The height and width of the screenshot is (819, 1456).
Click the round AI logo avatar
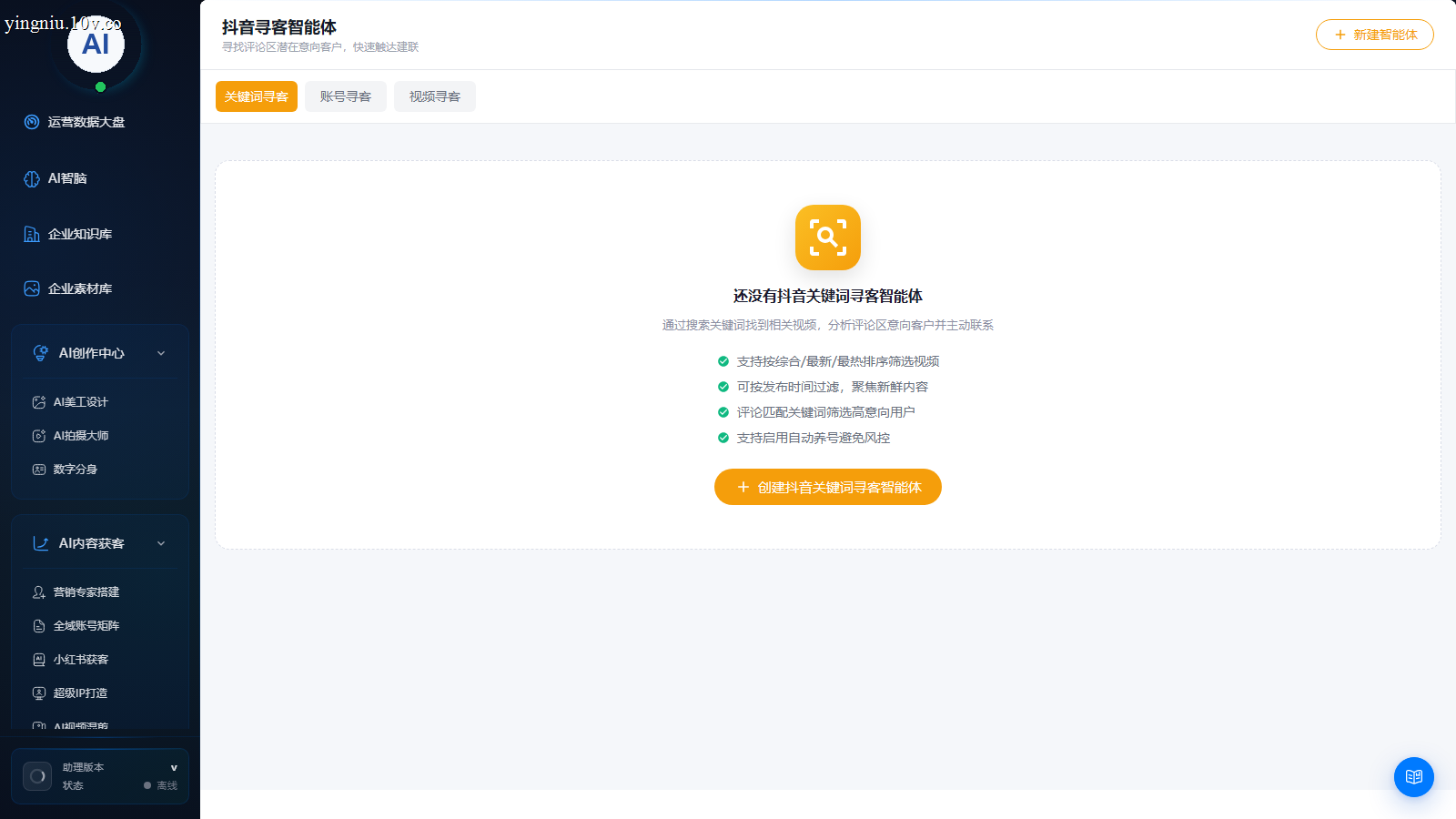tap(96, 44)
